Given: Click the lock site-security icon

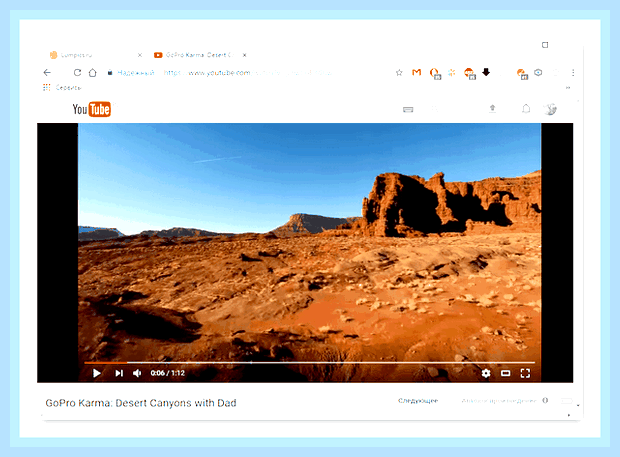Looking at the screenshot, I should (110, 73).
